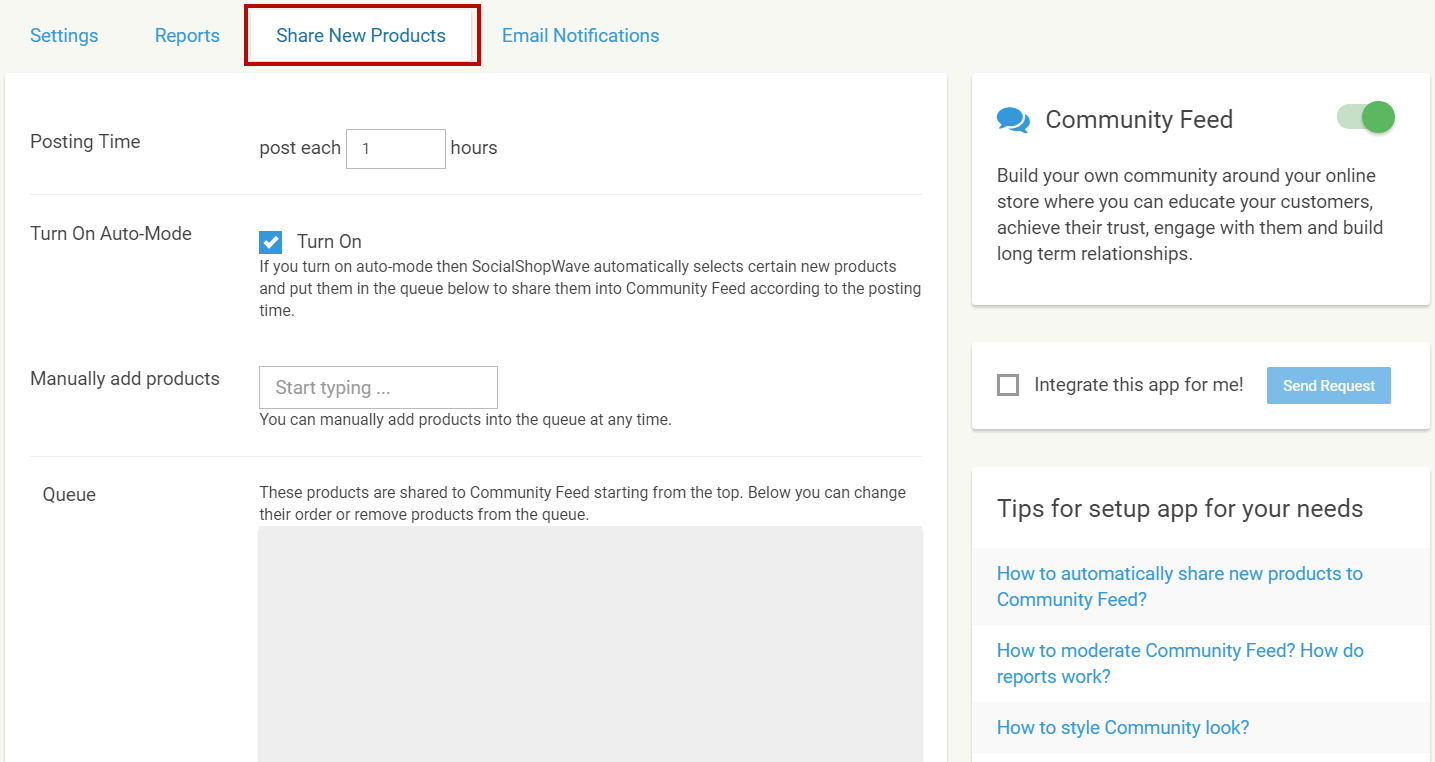This screenshot has width=1435, height=762.
Task: Open How to moderate Community Feed link
Action: click(1180, 663)
